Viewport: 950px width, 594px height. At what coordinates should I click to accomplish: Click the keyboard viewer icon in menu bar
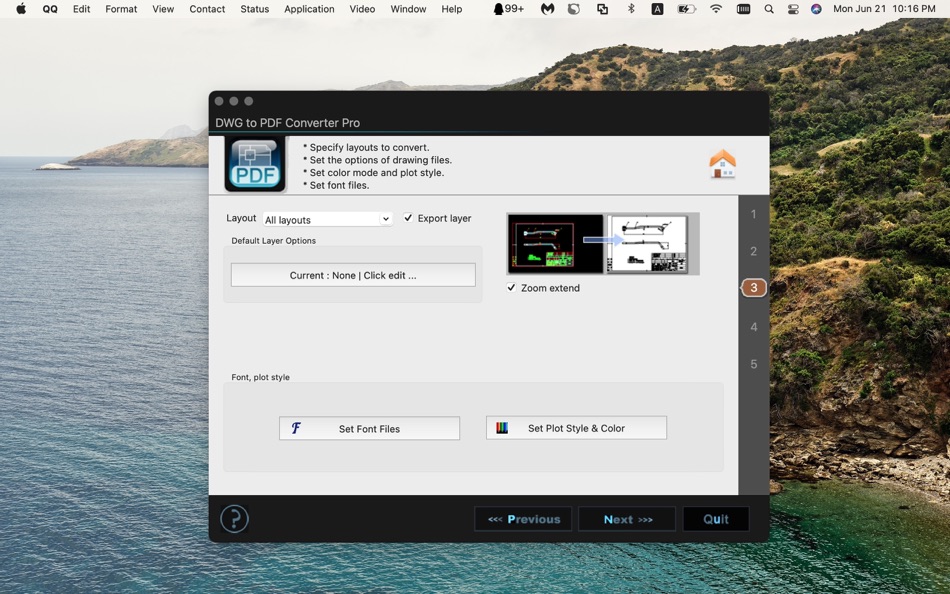(743, 8)
